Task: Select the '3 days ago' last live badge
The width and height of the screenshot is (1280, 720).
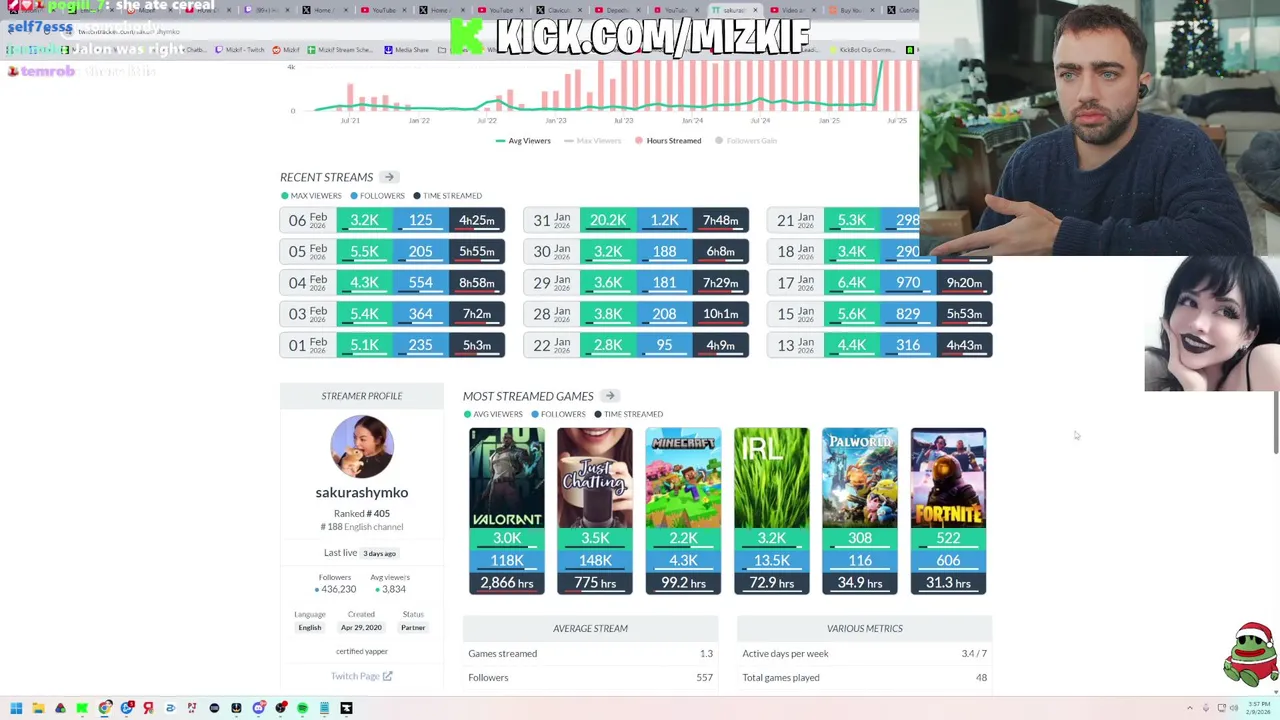Action: (x=379, y=553)
